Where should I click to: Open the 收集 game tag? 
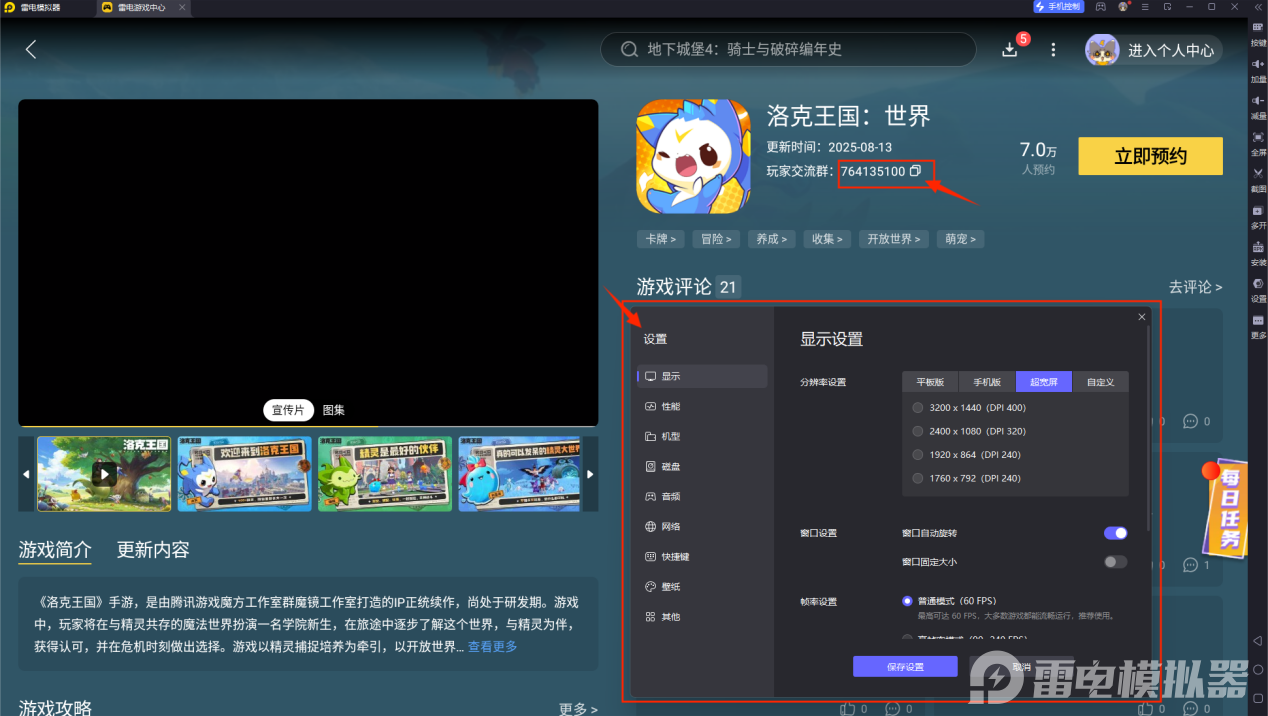point(827,239)
